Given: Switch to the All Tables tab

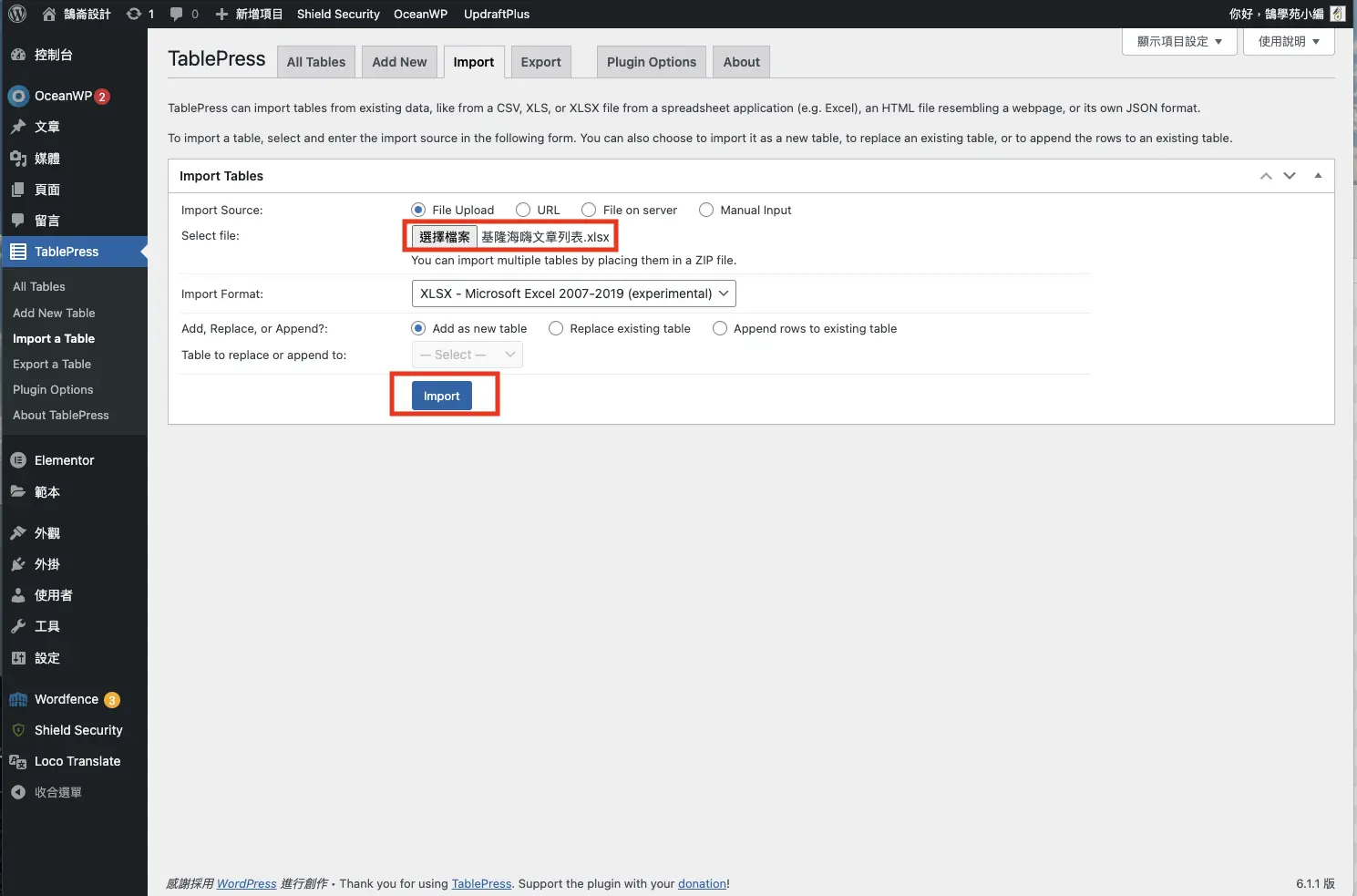Looking at the screenshot, I should [316, 62].
